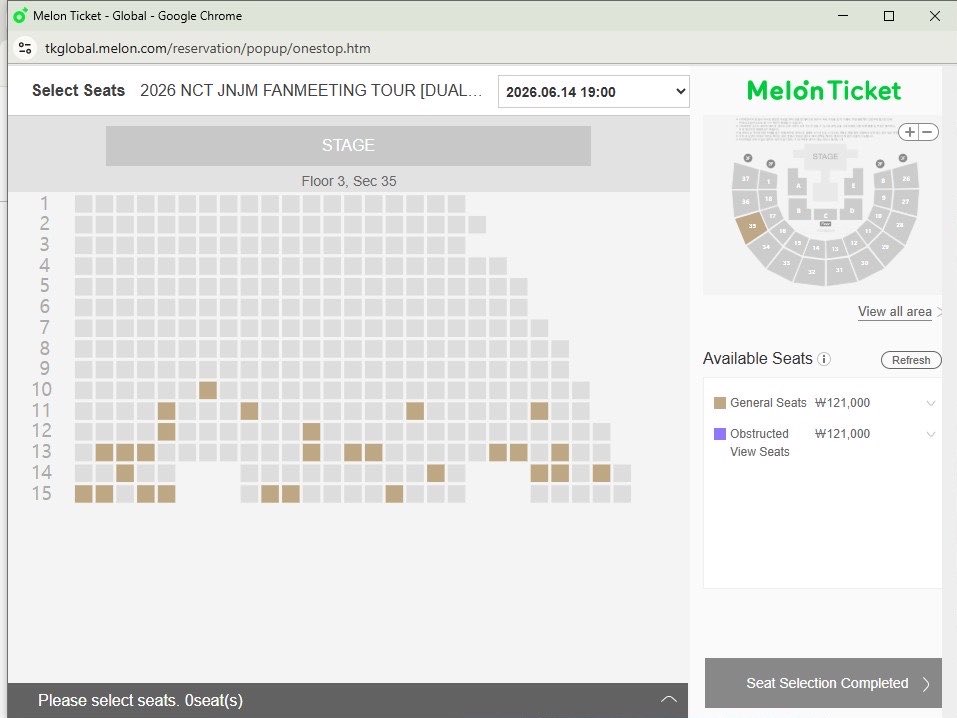Open the View all area link
The width and height of the screenshot is (957, 718).
[x=895, y=311]
